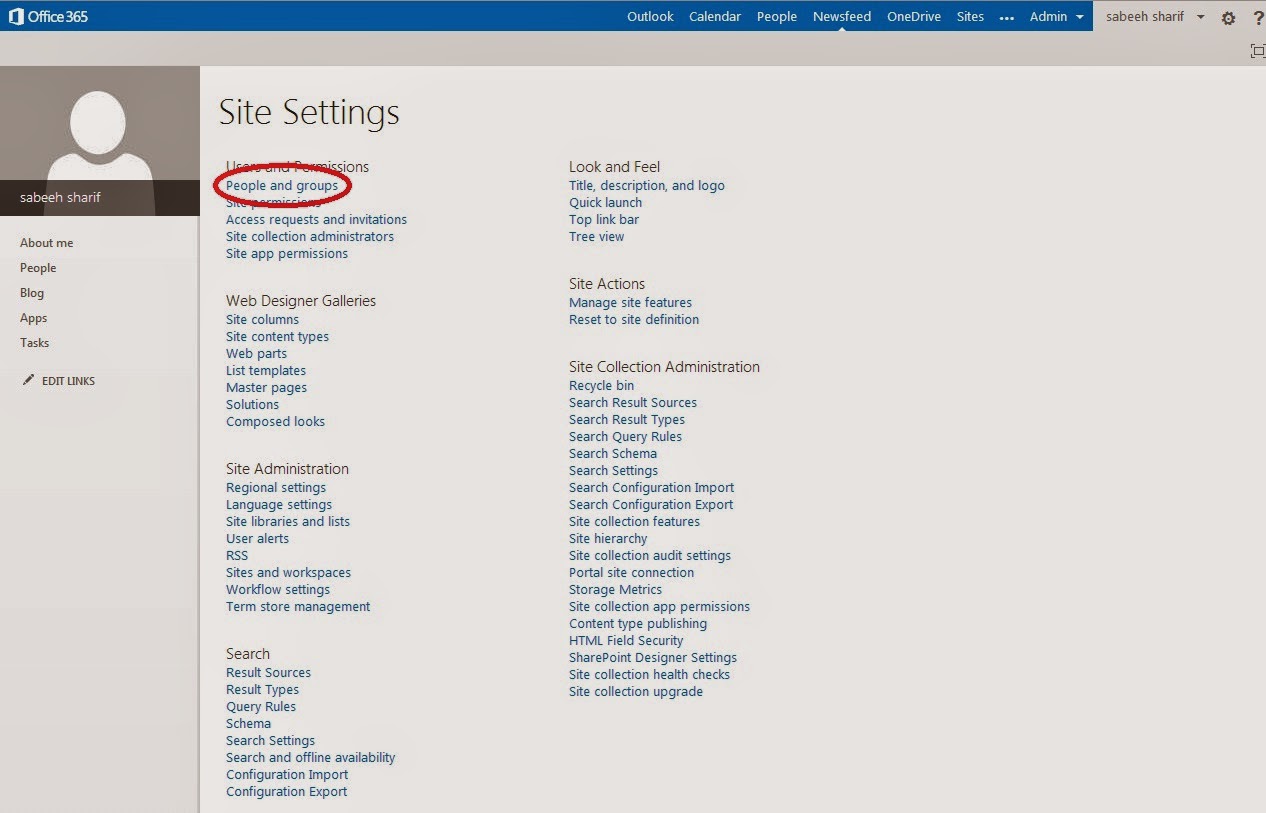Open the site Recycle bin
This screenshot has width=1266, height=813.
coord(601,385)
